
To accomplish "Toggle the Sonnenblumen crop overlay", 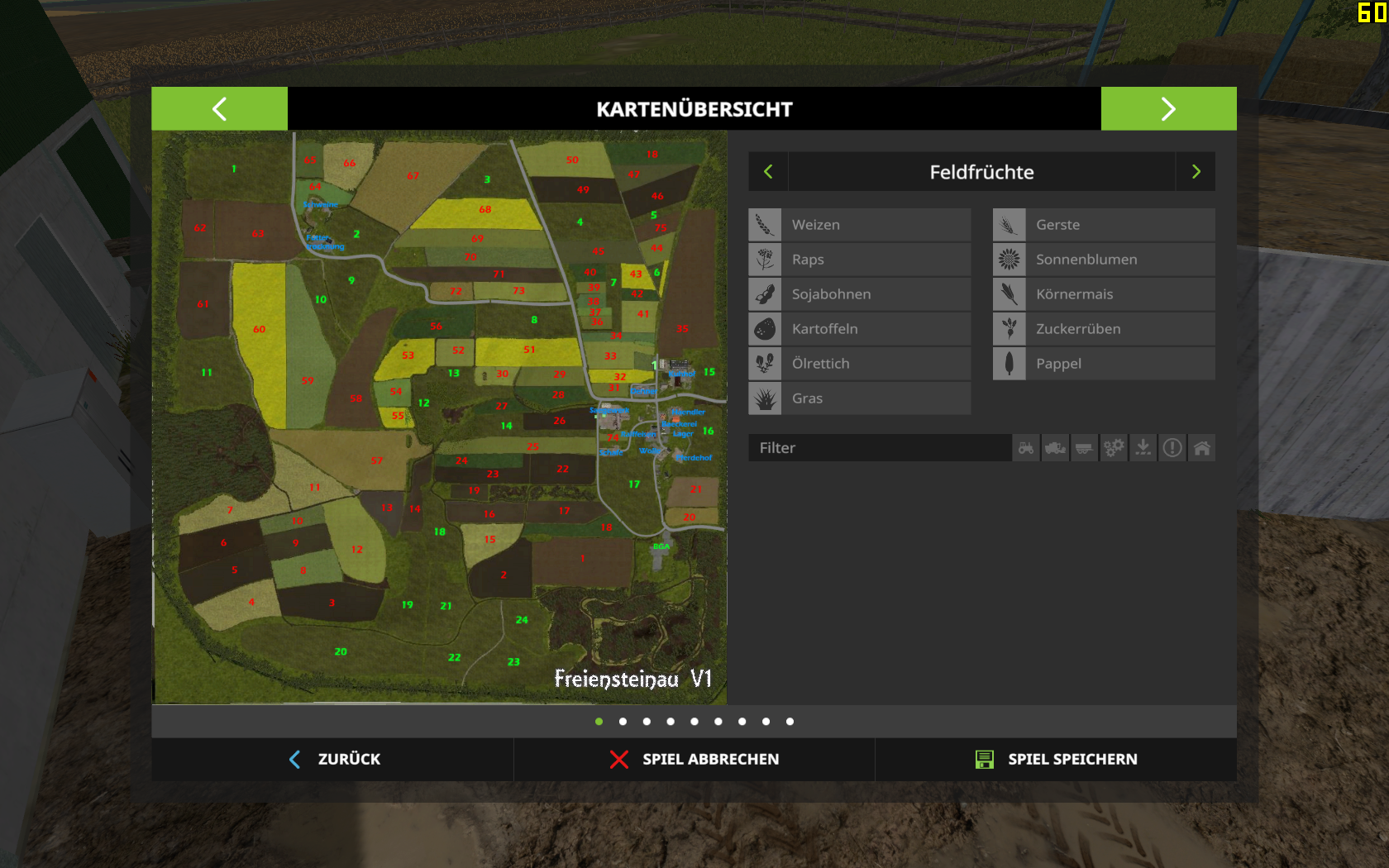I will 1104,260.
